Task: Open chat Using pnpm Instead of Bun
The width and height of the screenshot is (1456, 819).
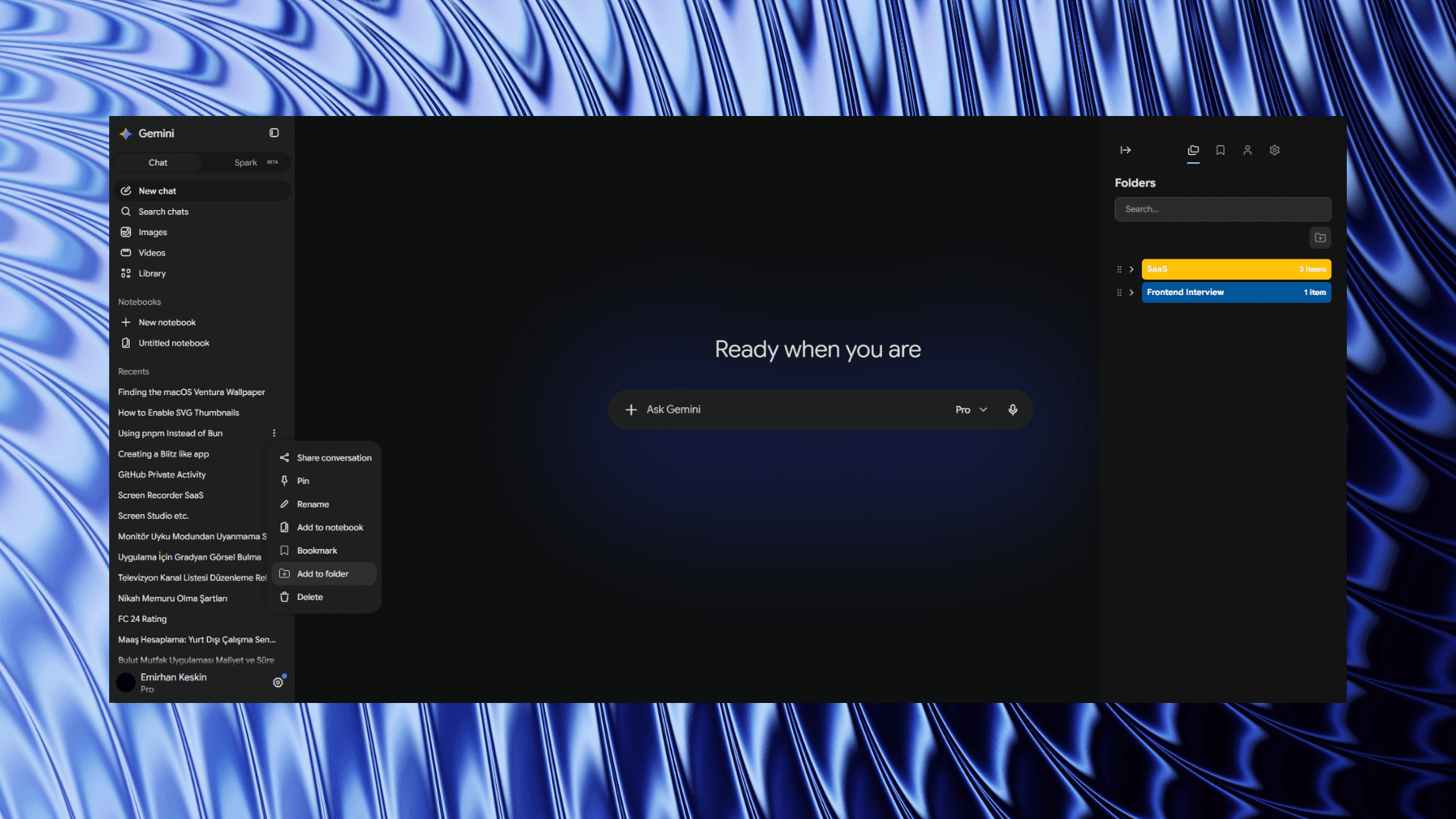Action: coord(170,433)
